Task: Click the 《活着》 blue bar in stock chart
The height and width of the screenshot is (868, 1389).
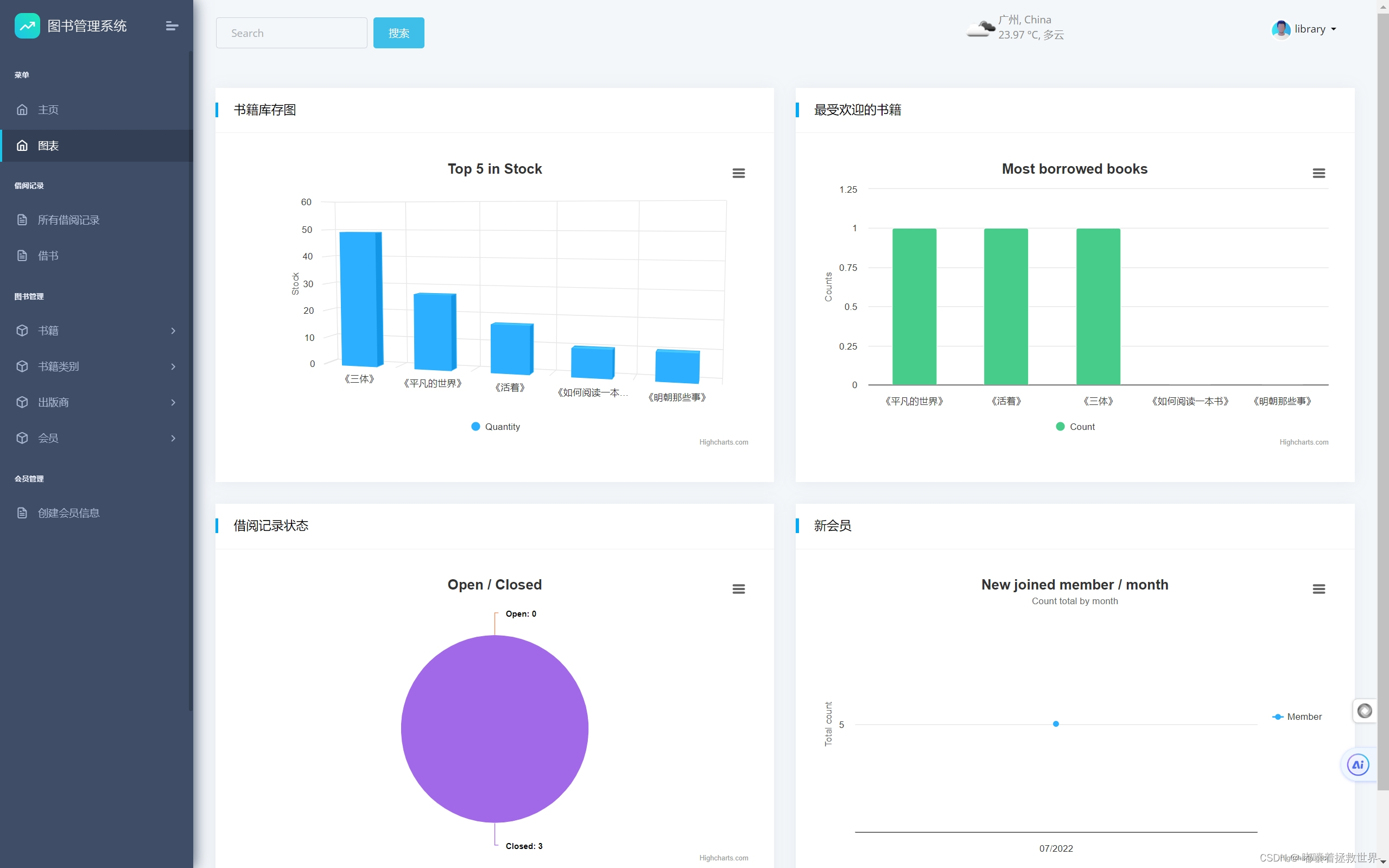Action: 512,349
